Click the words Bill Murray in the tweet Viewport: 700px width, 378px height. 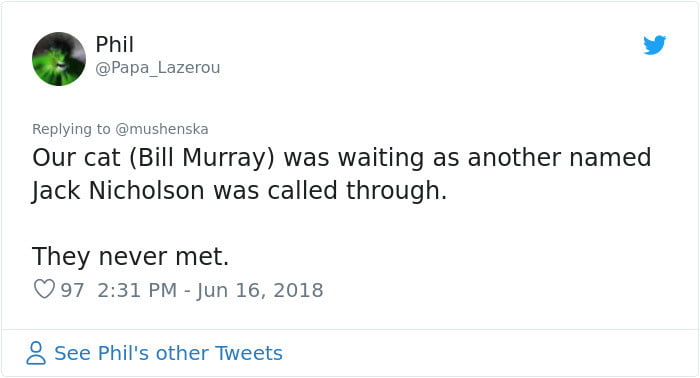pos(202,158)
